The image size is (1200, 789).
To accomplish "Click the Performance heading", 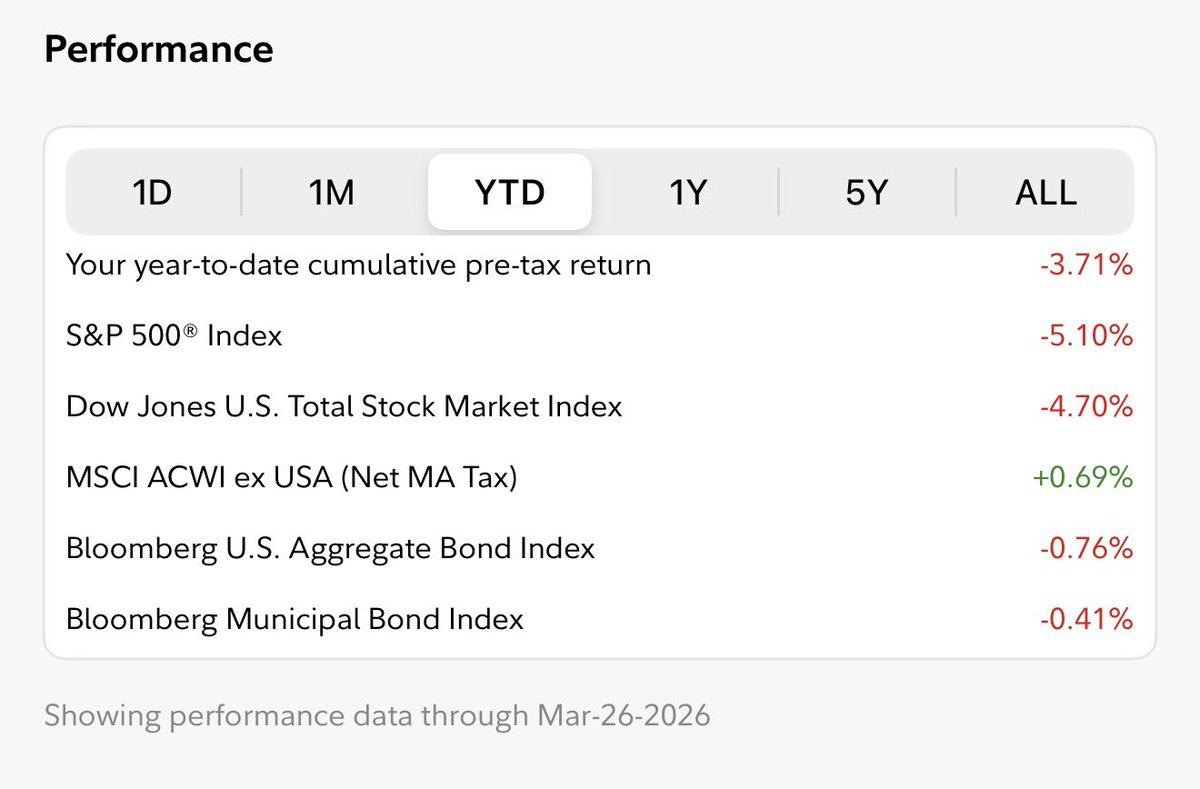I will (x=158, y=50).
